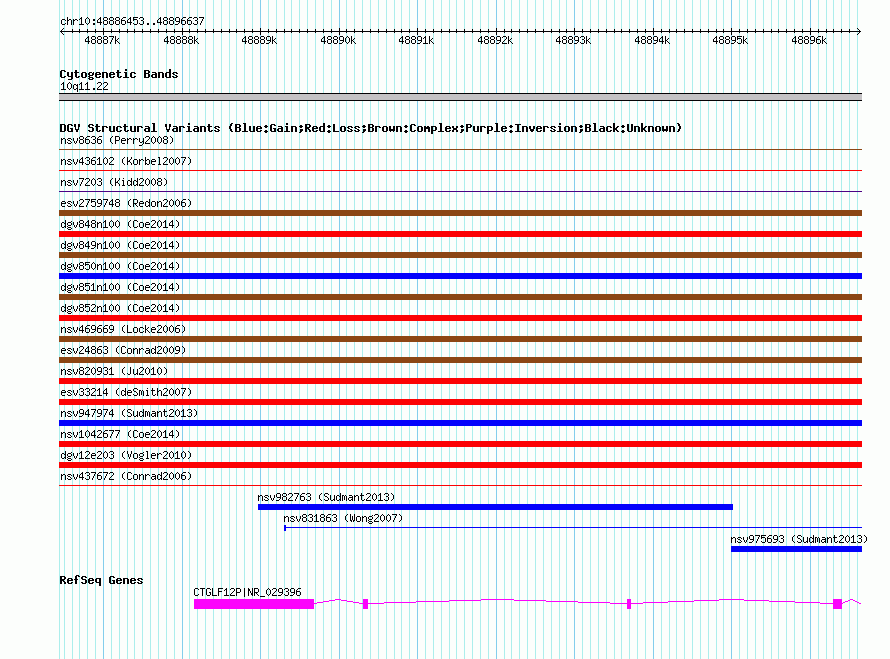890x659 pixels.
Task: Open the nsv975693 (Sudmant2013) label
Action: click(799, 539)
